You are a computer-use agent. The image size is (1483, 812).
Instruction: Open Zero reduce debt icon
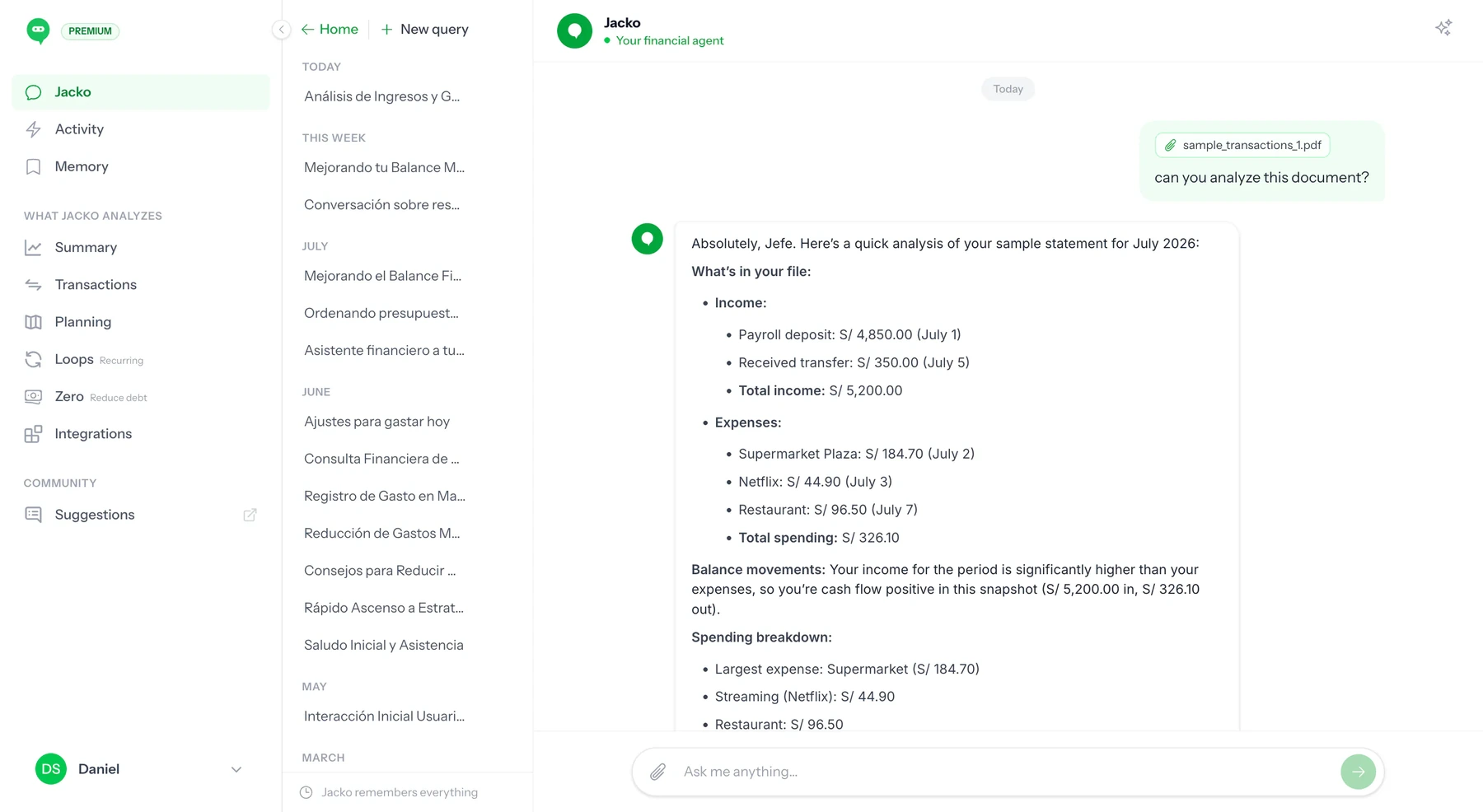[33, 397]
